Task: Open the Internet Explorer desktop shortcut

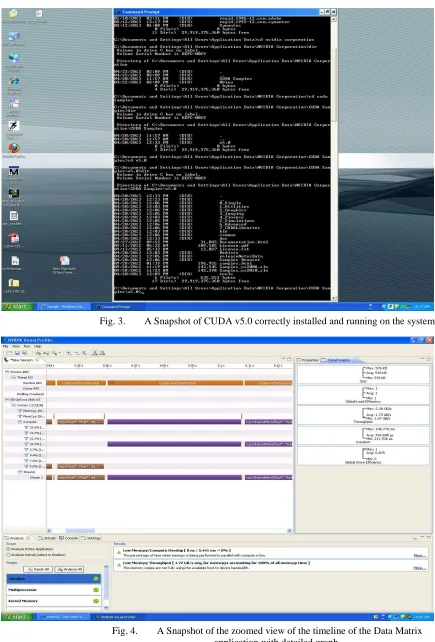Action: tap(14, 81)
